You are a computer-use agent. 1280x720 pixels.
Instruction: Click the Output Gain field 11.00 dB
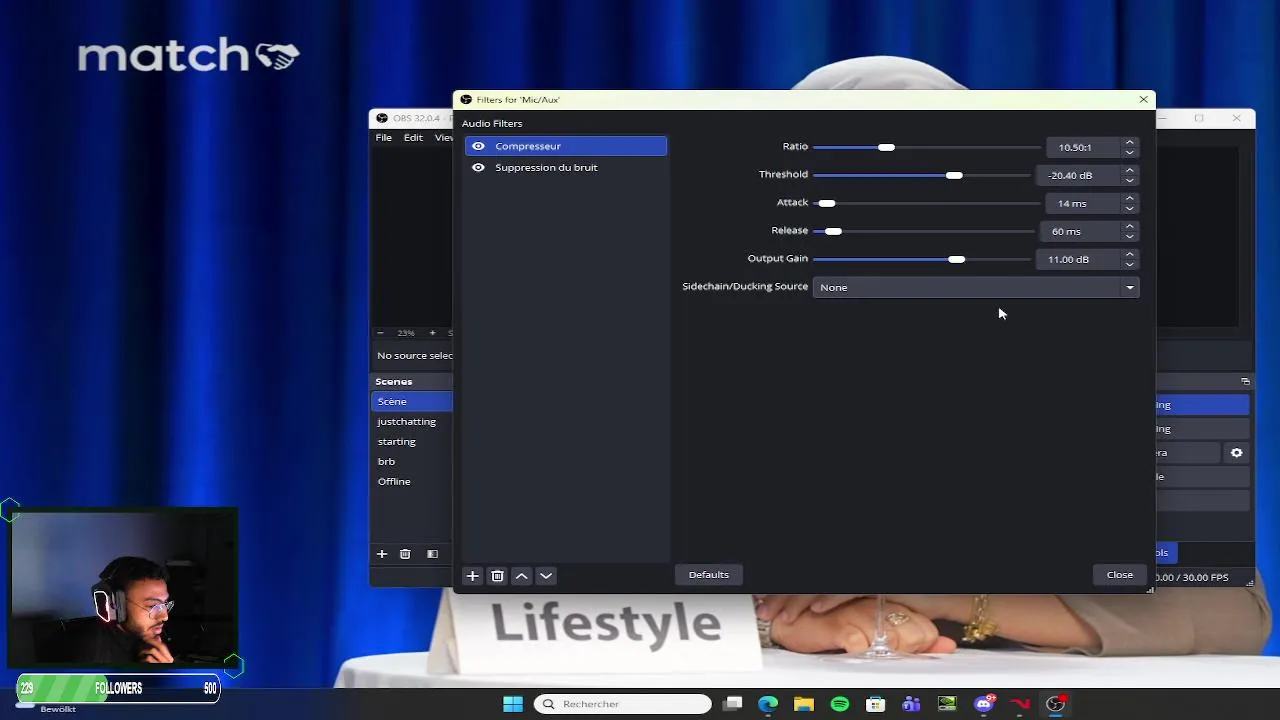pyautogui.click(x=1078, y=259)
